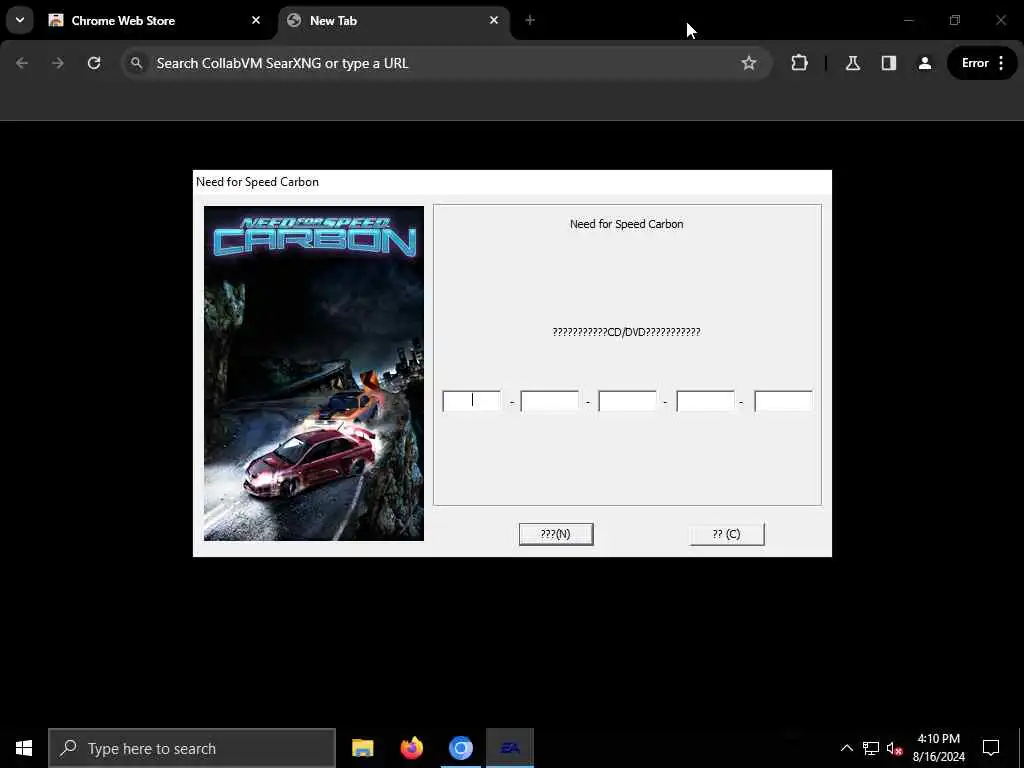The width and height of the screenshot is (1024, 768).
Task: Click the first CD key field
Action: pos(472,401)
